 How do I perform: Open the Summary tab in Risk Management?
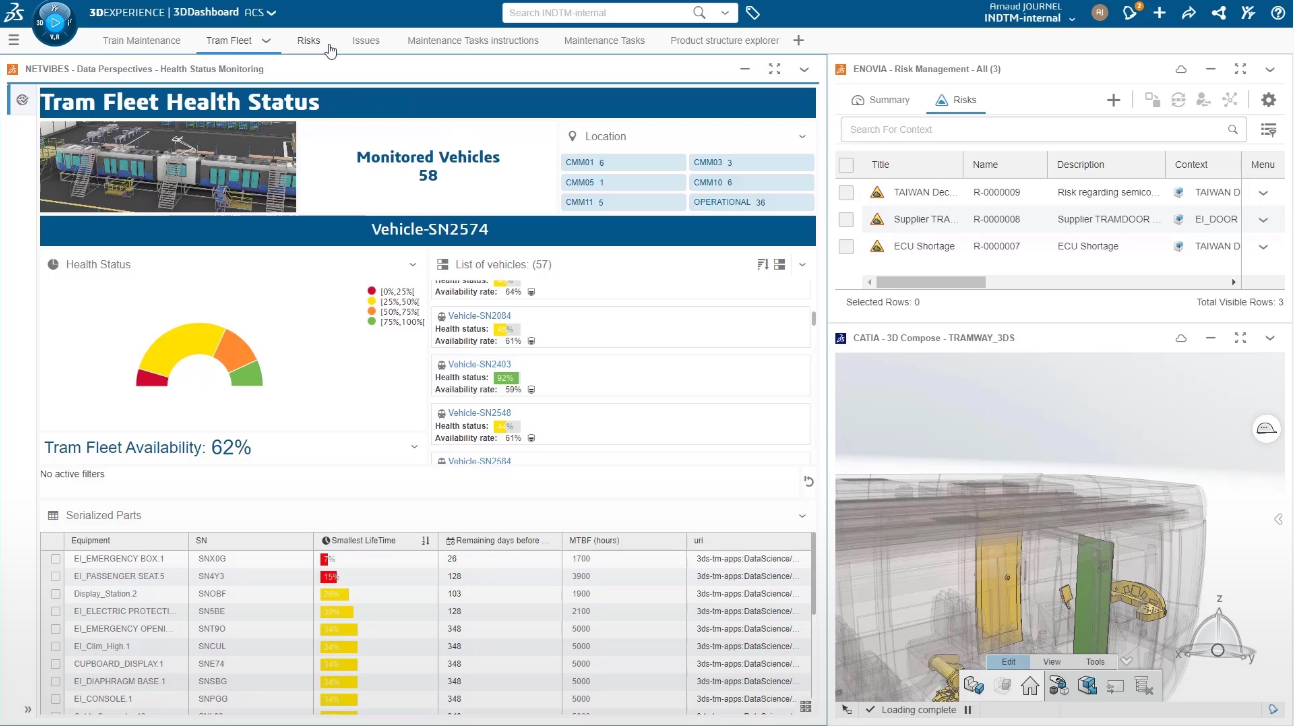tap(880, 100)
